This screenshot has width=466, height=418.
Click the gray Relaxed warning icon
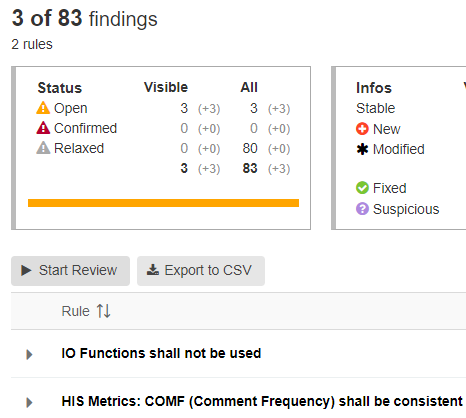pos(43,148)
